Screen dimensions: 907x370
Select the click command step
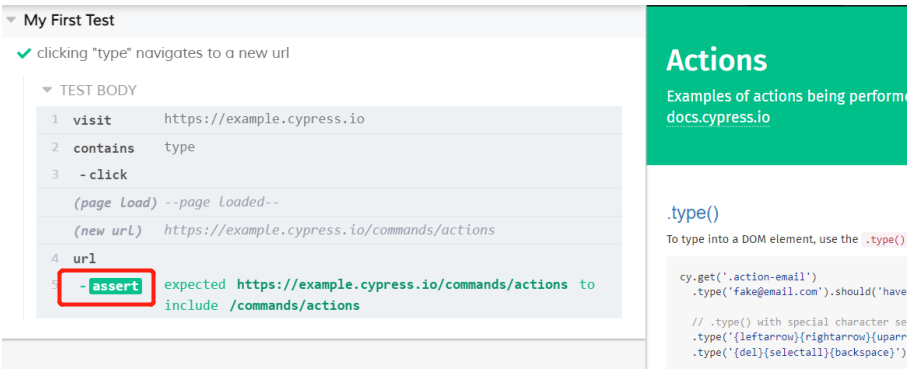point(329,175)
